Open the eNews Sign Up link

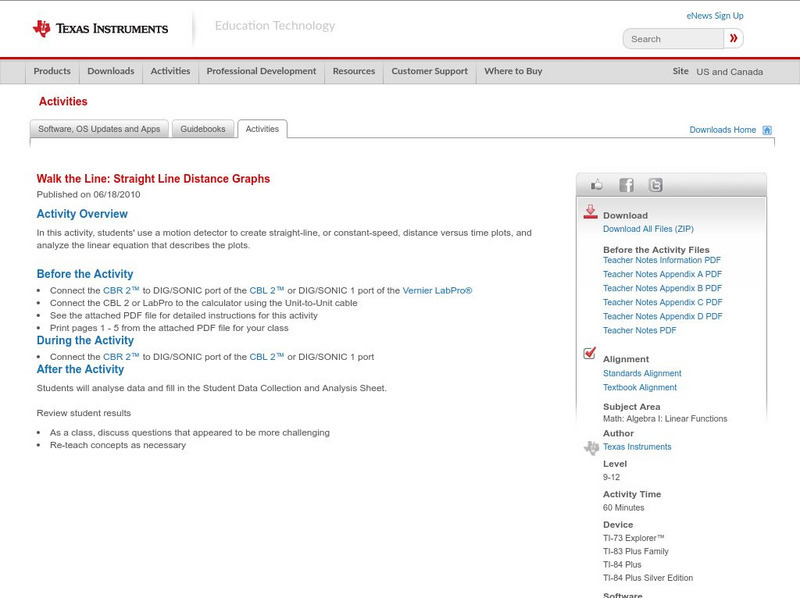point(715,16)
